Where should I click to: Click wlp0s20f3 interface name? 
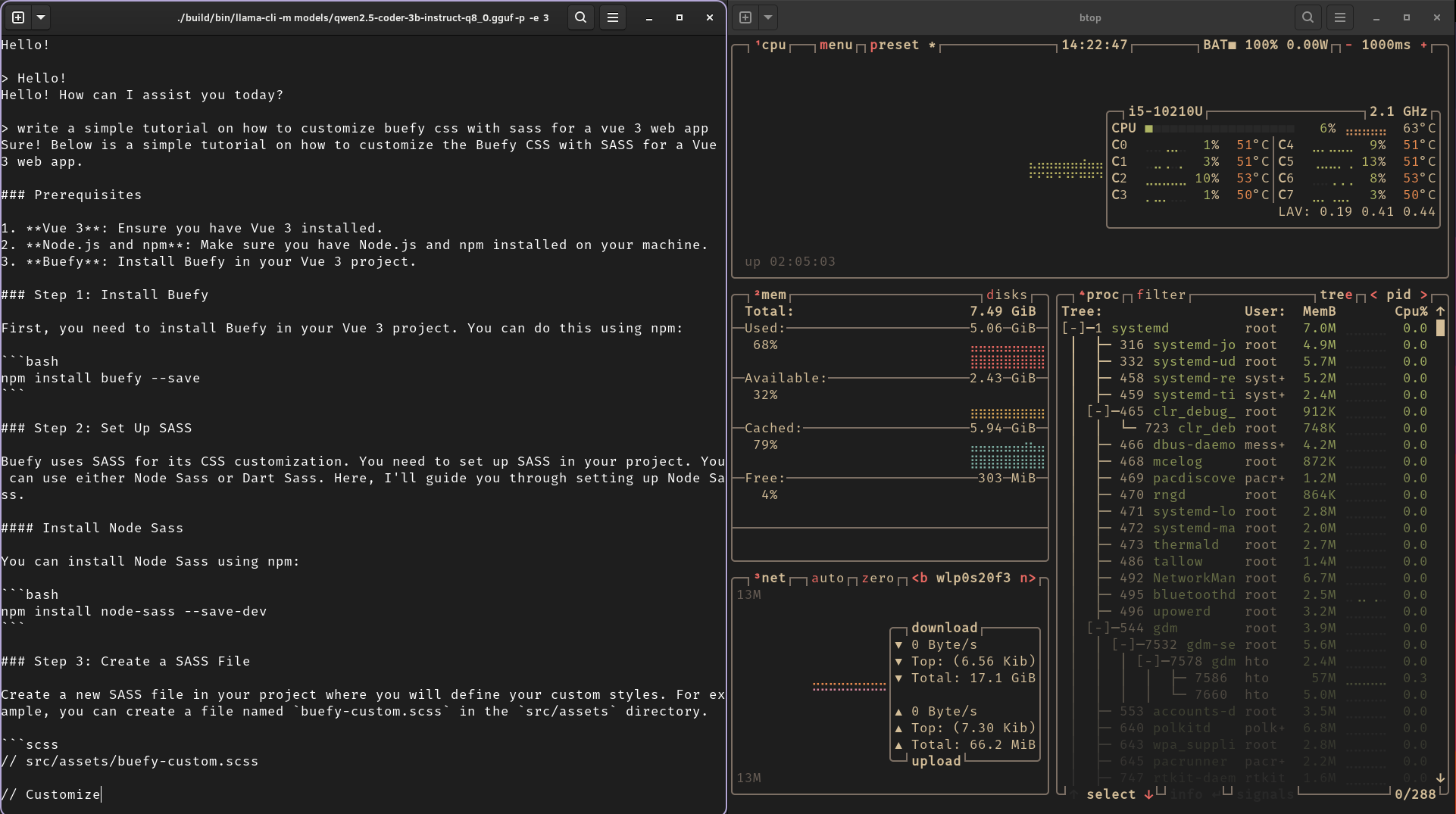pyautogui.click(x=973, y=578)
